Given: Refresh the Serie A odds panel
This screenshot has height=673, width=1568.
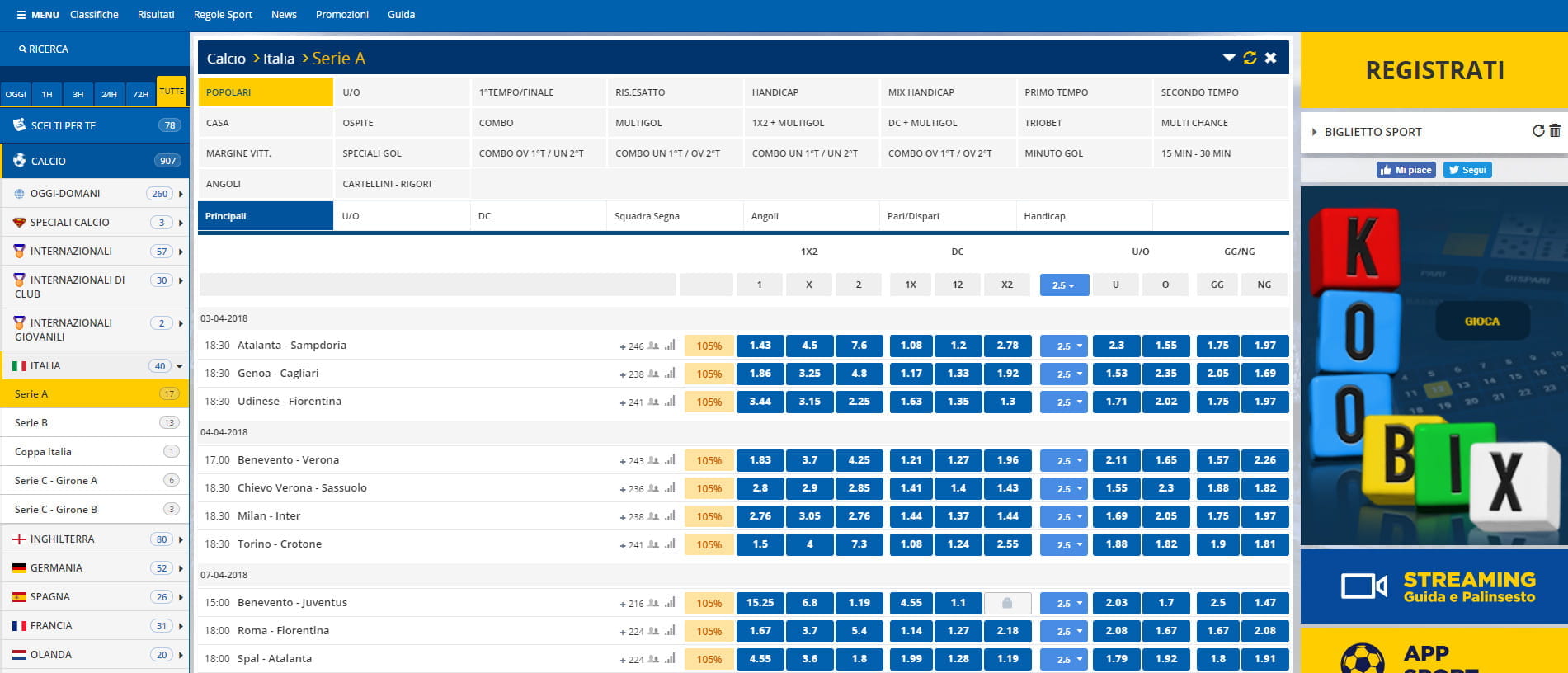Looking at the screenshot, I should [x=1250, y=58].
